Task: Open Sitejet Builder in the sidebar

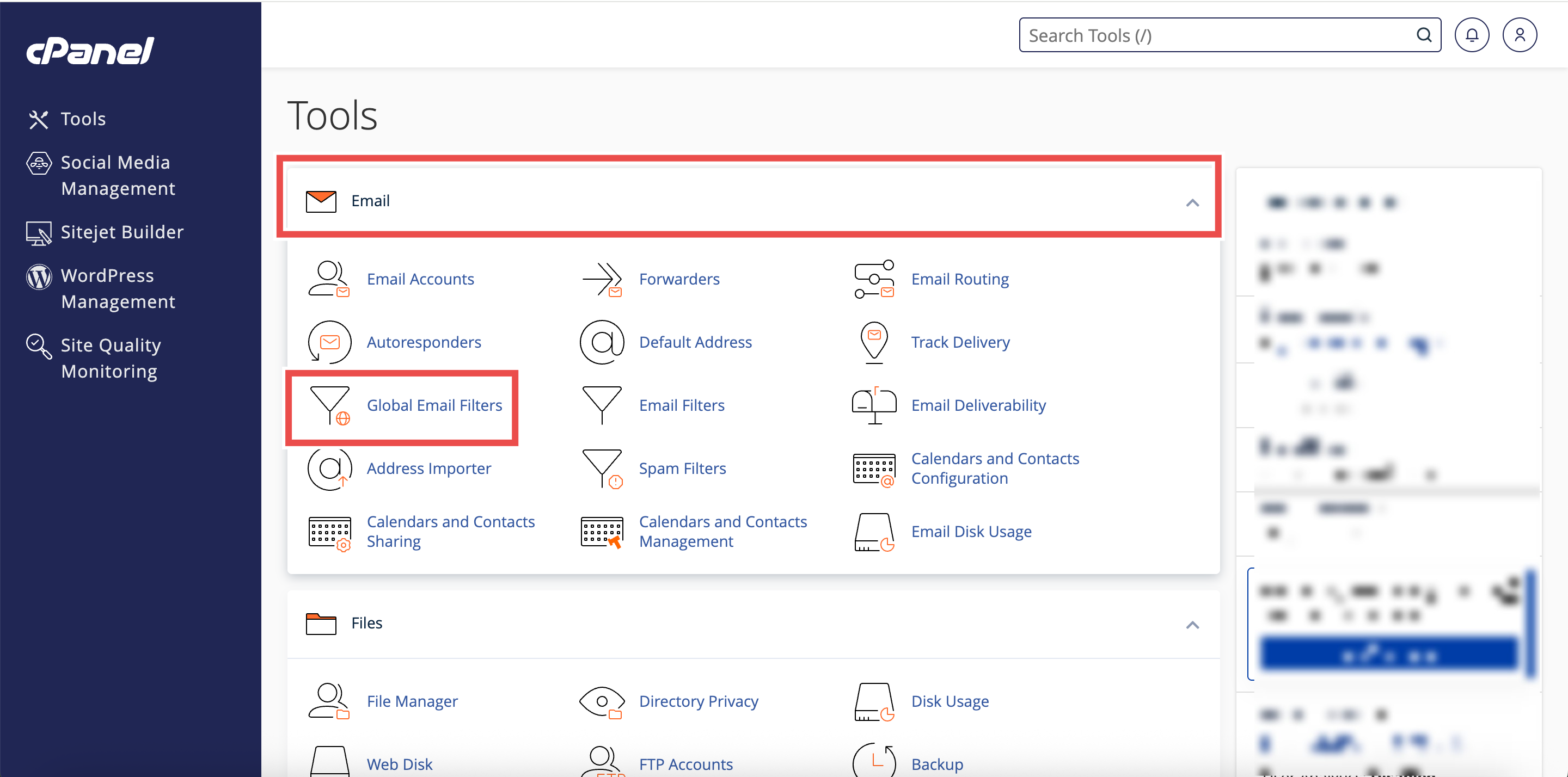Action: pyautogui.click(x=122, y=232)
